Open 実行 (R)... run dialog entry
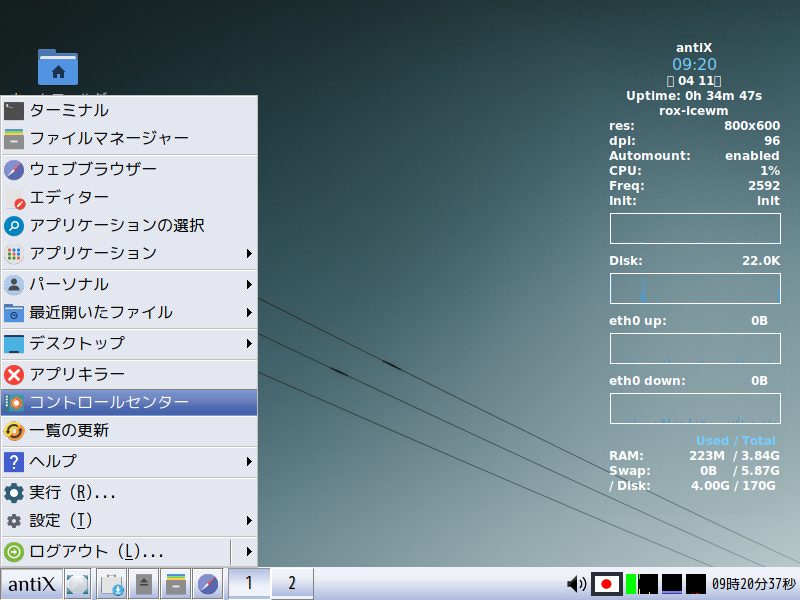 129,492
